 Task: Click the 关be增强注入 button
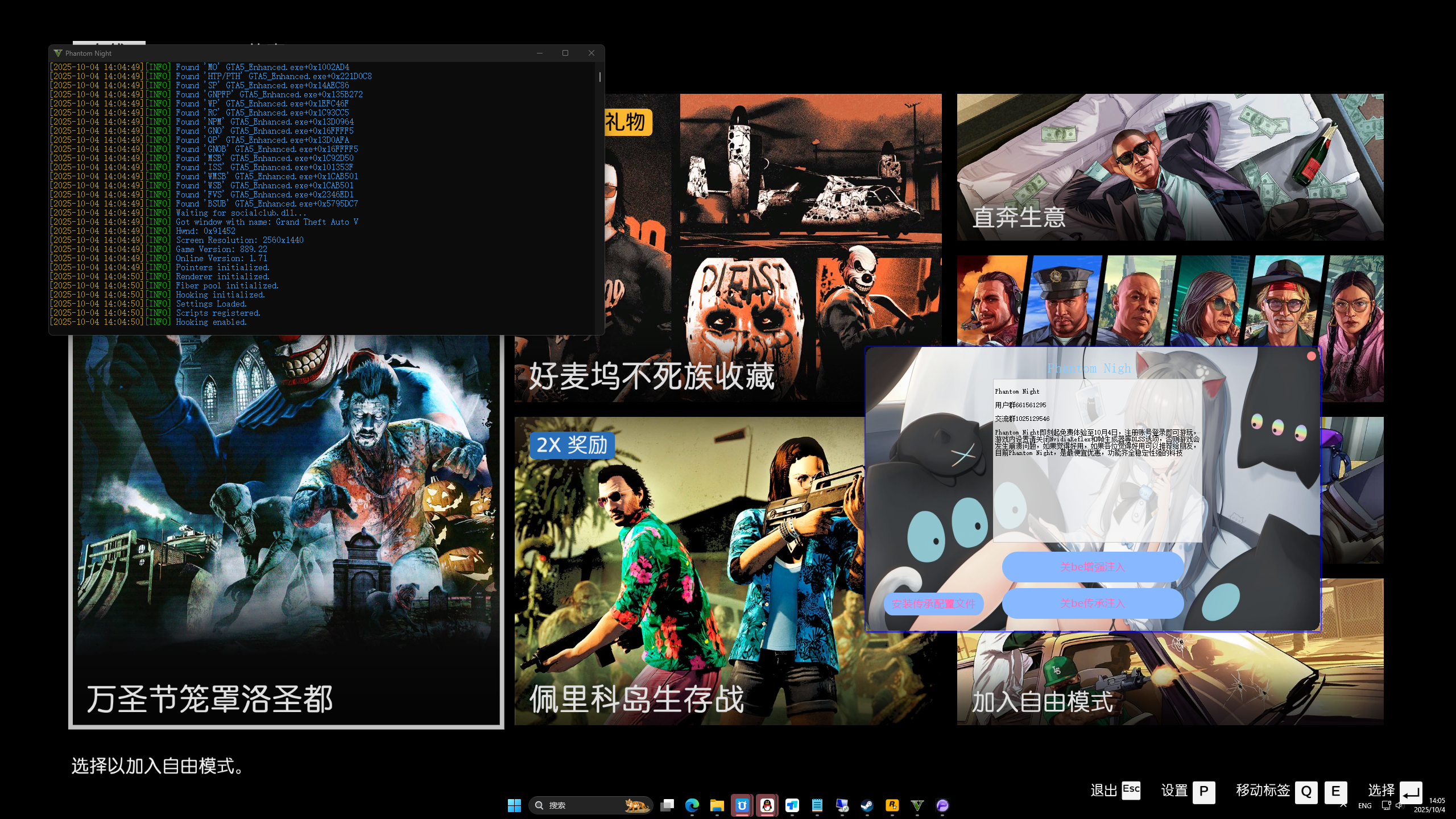[x=1093, y=567]
